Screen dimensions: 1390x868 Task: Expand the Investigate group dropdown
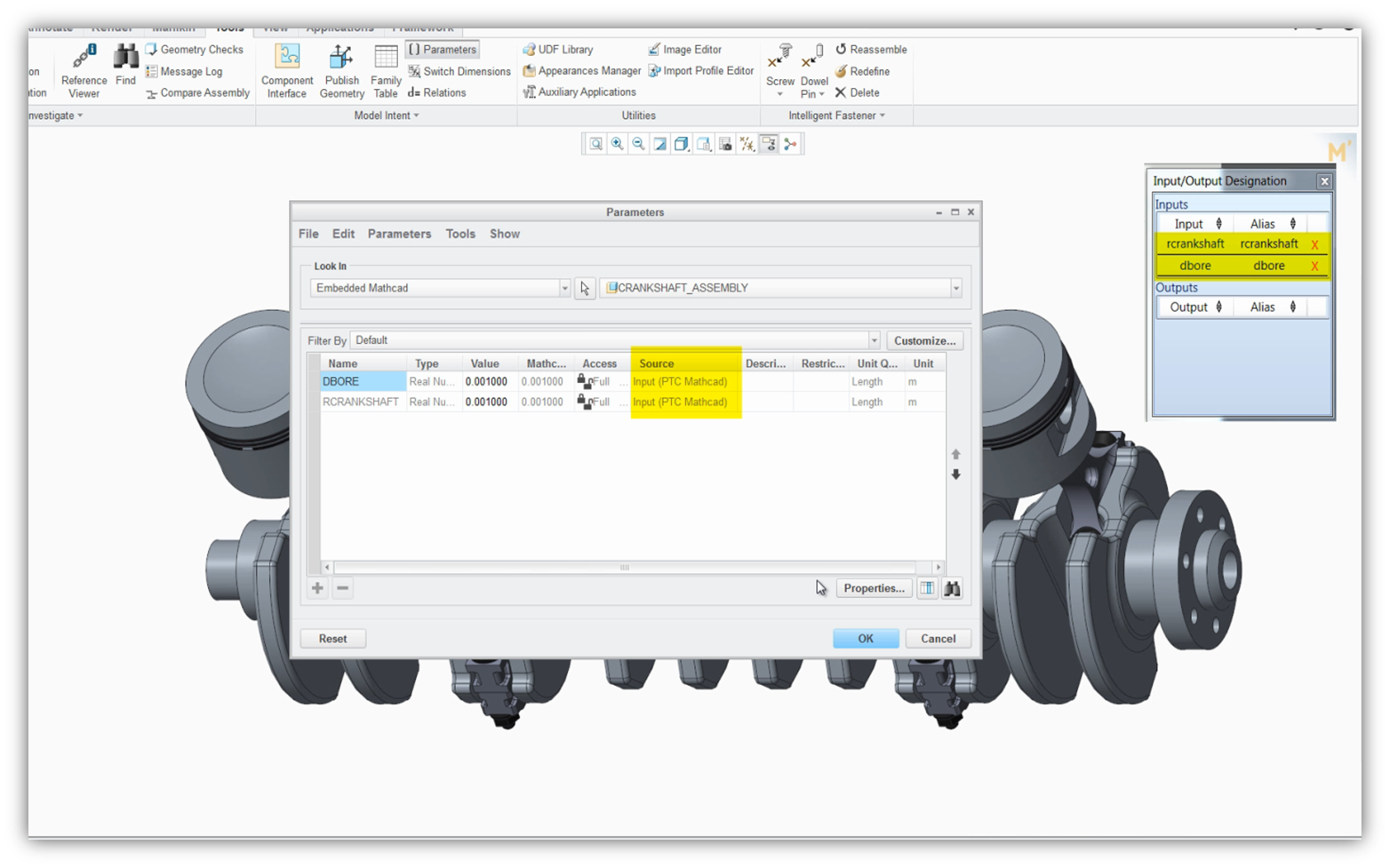pos(55,115)
